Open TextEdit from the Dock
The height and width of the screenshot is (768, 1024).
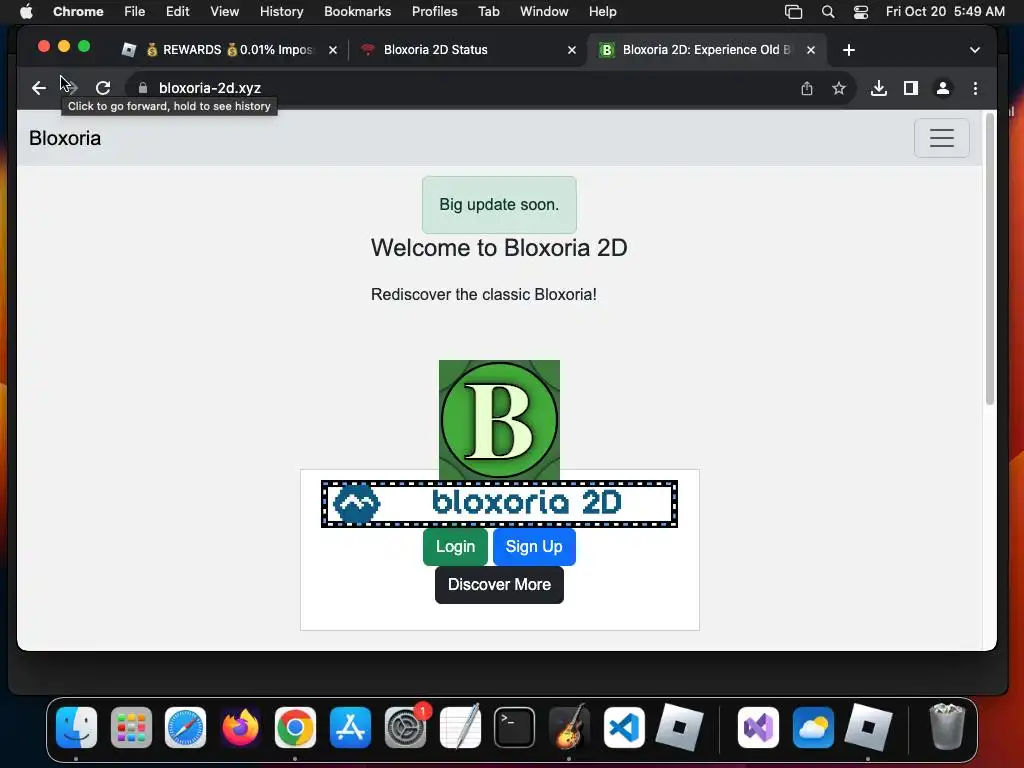point(460,728)
